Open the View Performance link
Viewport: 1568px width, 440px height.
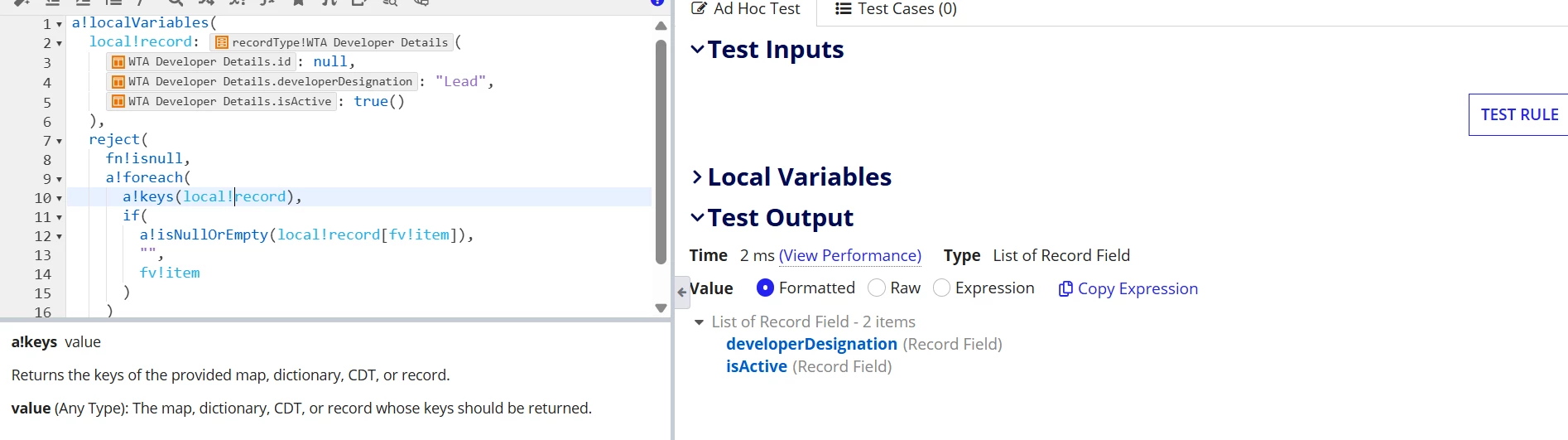850,256
